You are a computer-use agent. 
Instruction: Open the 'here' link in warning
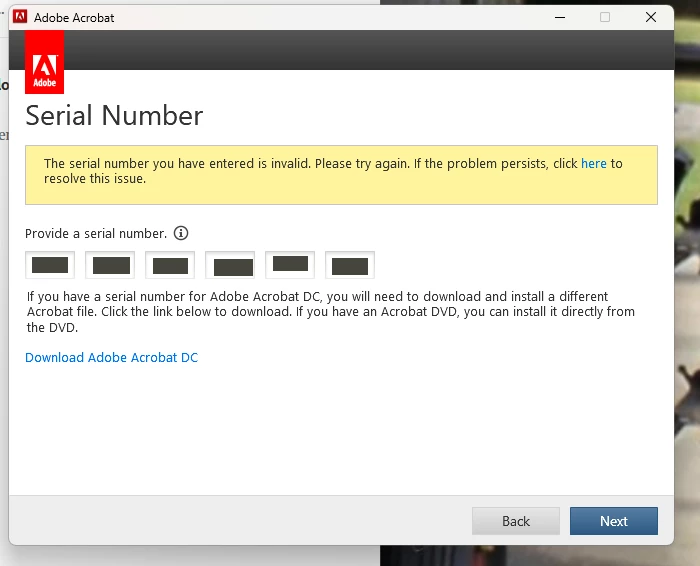(594, 163)
